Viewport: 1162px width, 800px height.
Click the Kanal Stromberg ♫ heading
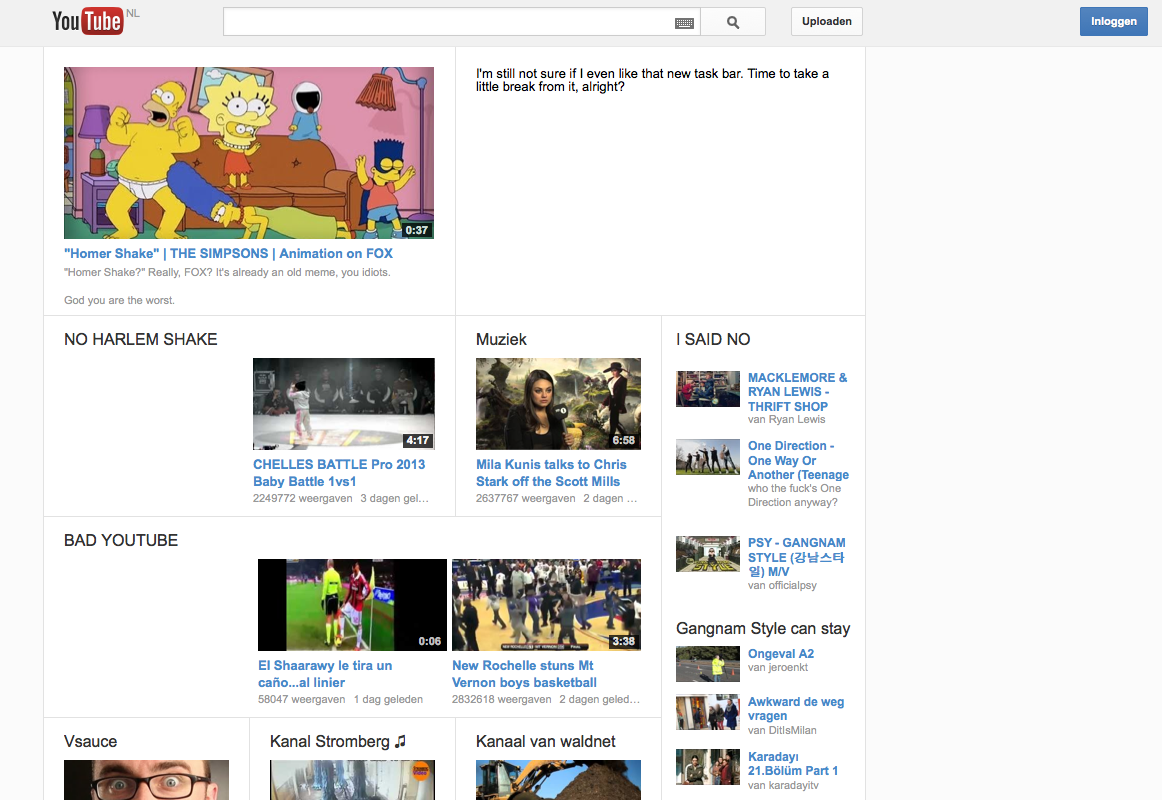[338, 741]
